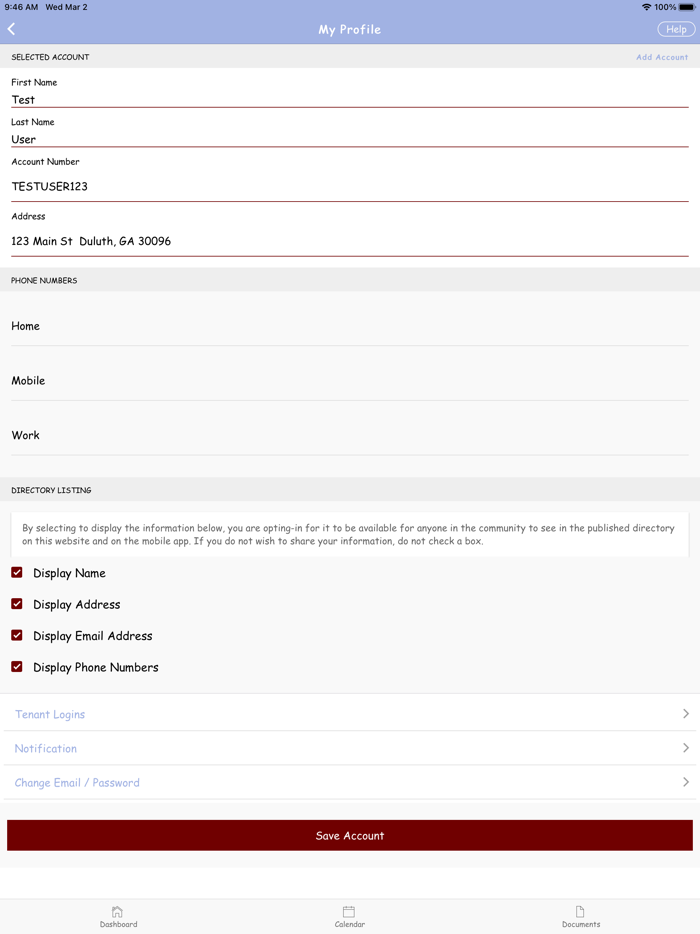Image resolution: width=700 pixels, height=934 pixels.
Task: Uncheck the Display Phone Numbers checkbox
Action: click(x=15, y=667)
